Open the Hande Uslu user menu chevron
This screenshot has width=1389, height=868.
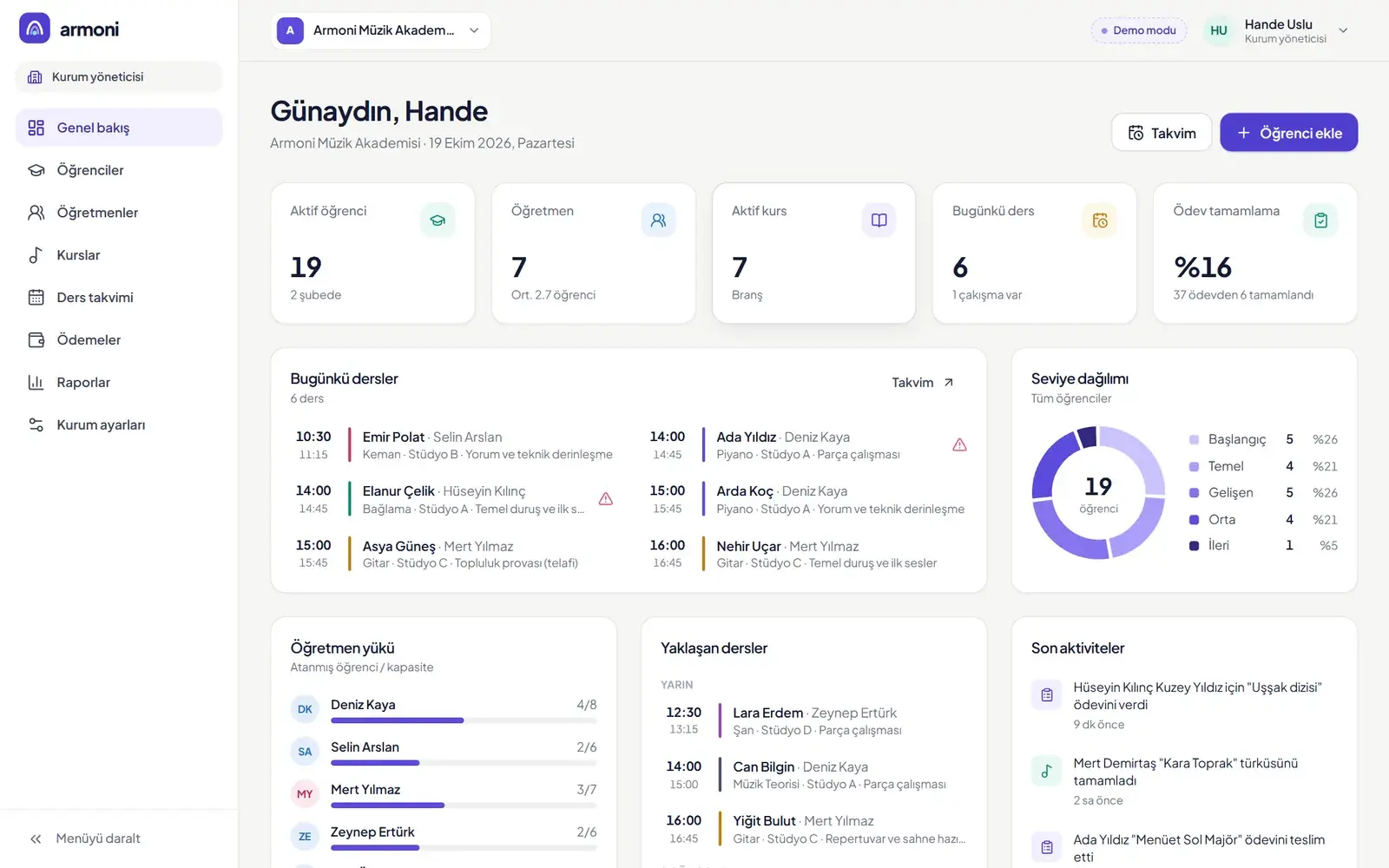(1343, 30)
